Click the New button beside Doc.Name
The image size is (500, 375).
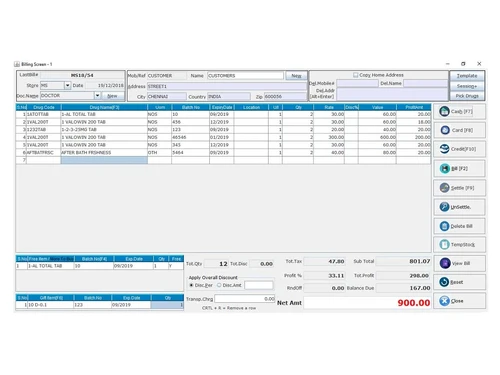tap(112, 96)
